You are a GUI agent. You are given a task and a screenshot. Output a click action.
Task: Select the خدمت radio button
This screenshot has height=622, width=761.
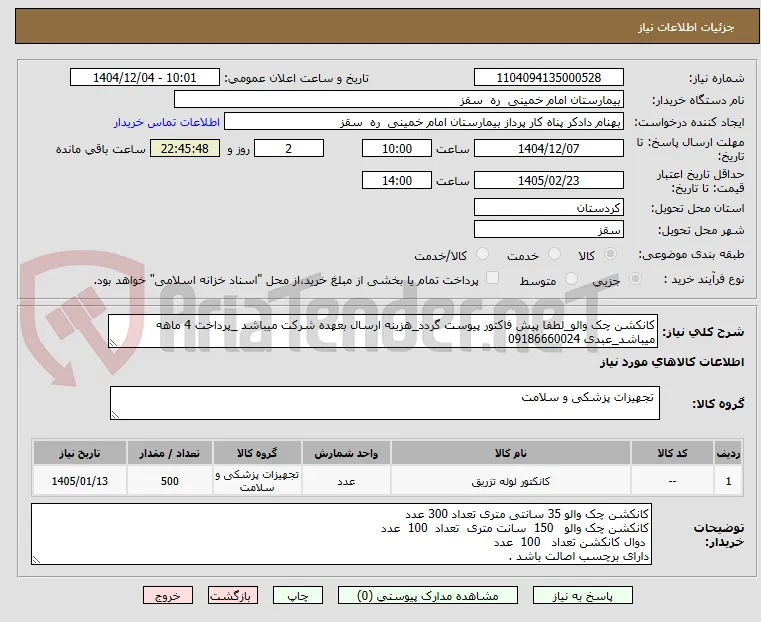[554, 254]
